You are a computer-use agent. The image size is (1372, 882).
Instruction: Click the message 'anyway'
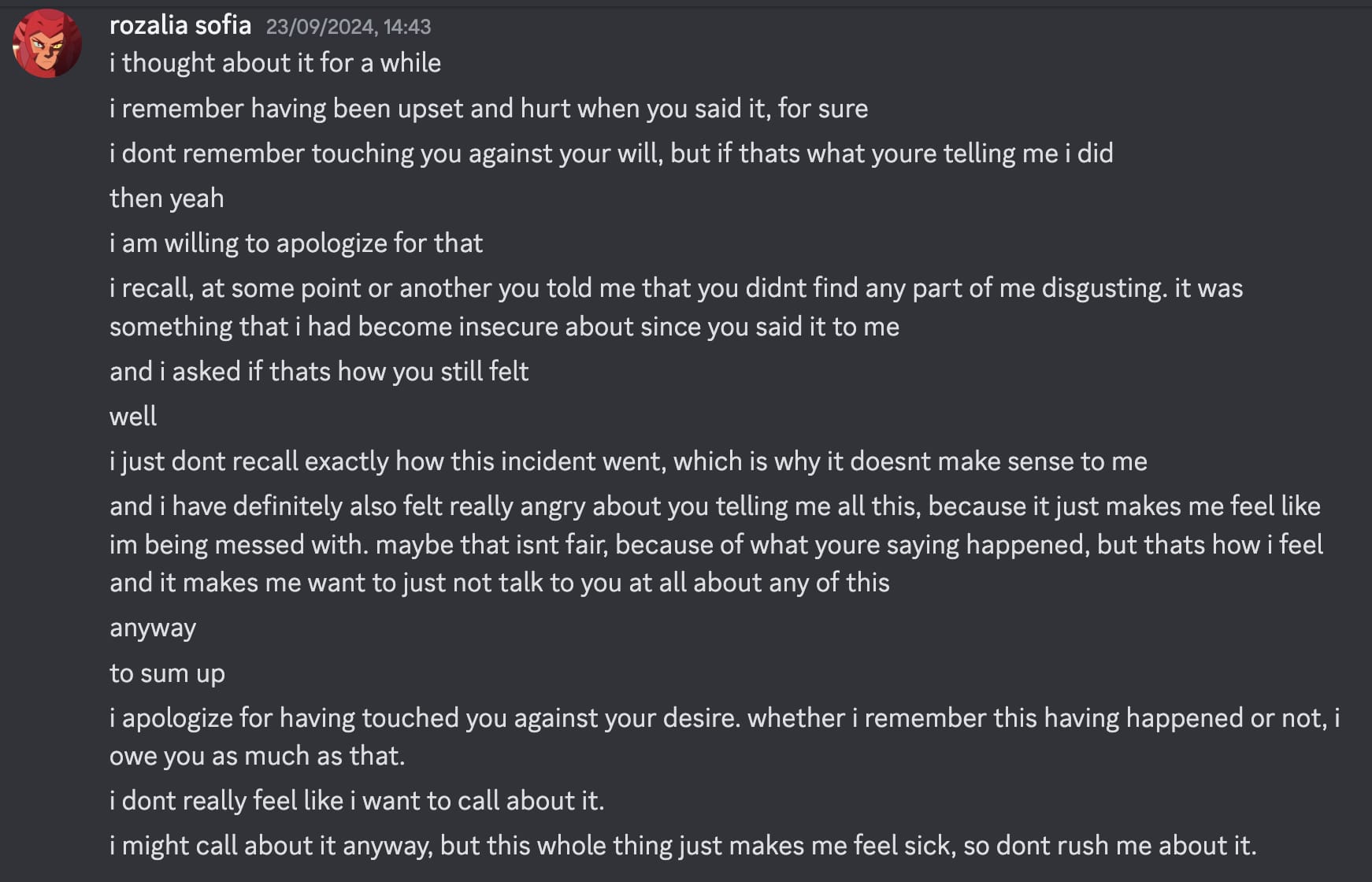pos(153,628)
